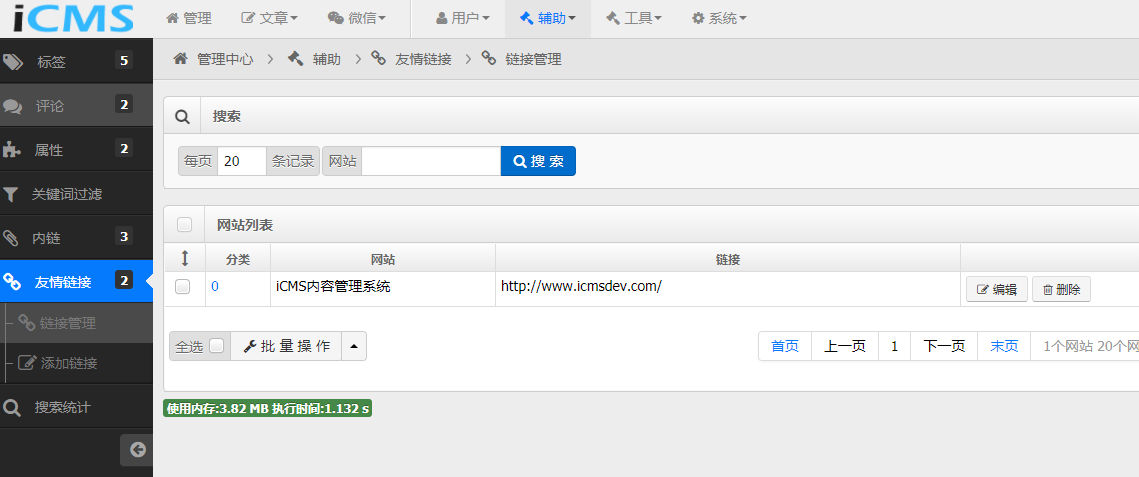Click the badge showing 5 beside 标签
The width and height of the screenshot is (1139, 477).
coord(124,60)
